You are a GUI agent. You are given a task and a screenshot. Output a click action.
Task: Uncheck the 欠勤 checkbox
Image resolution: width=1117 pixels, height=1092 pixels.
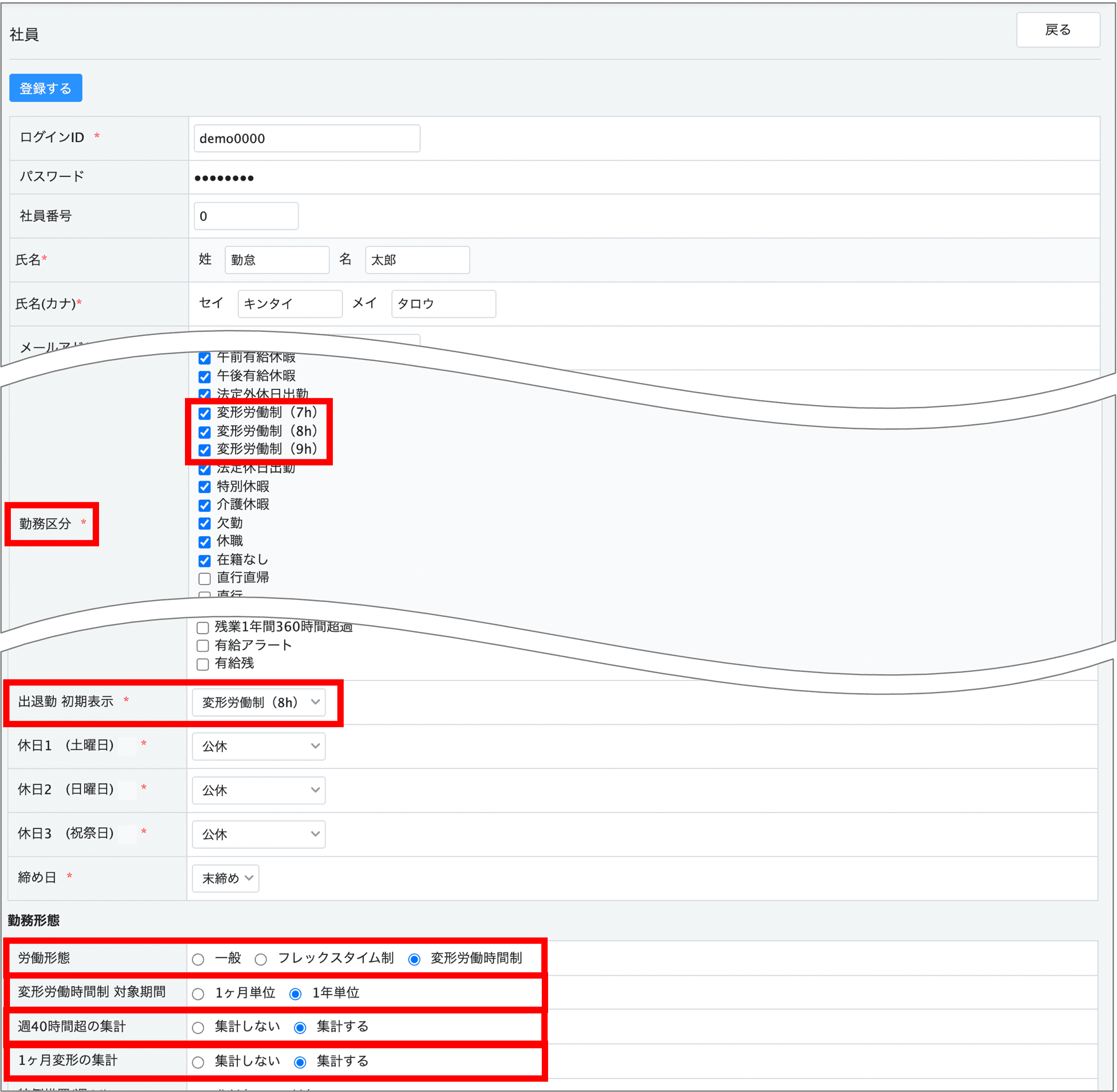(205, 524)
